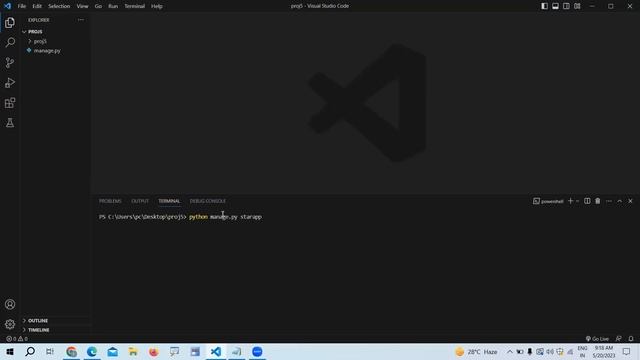Open the Run and Debug view
The image size is (640, 360).
[10, 83]
